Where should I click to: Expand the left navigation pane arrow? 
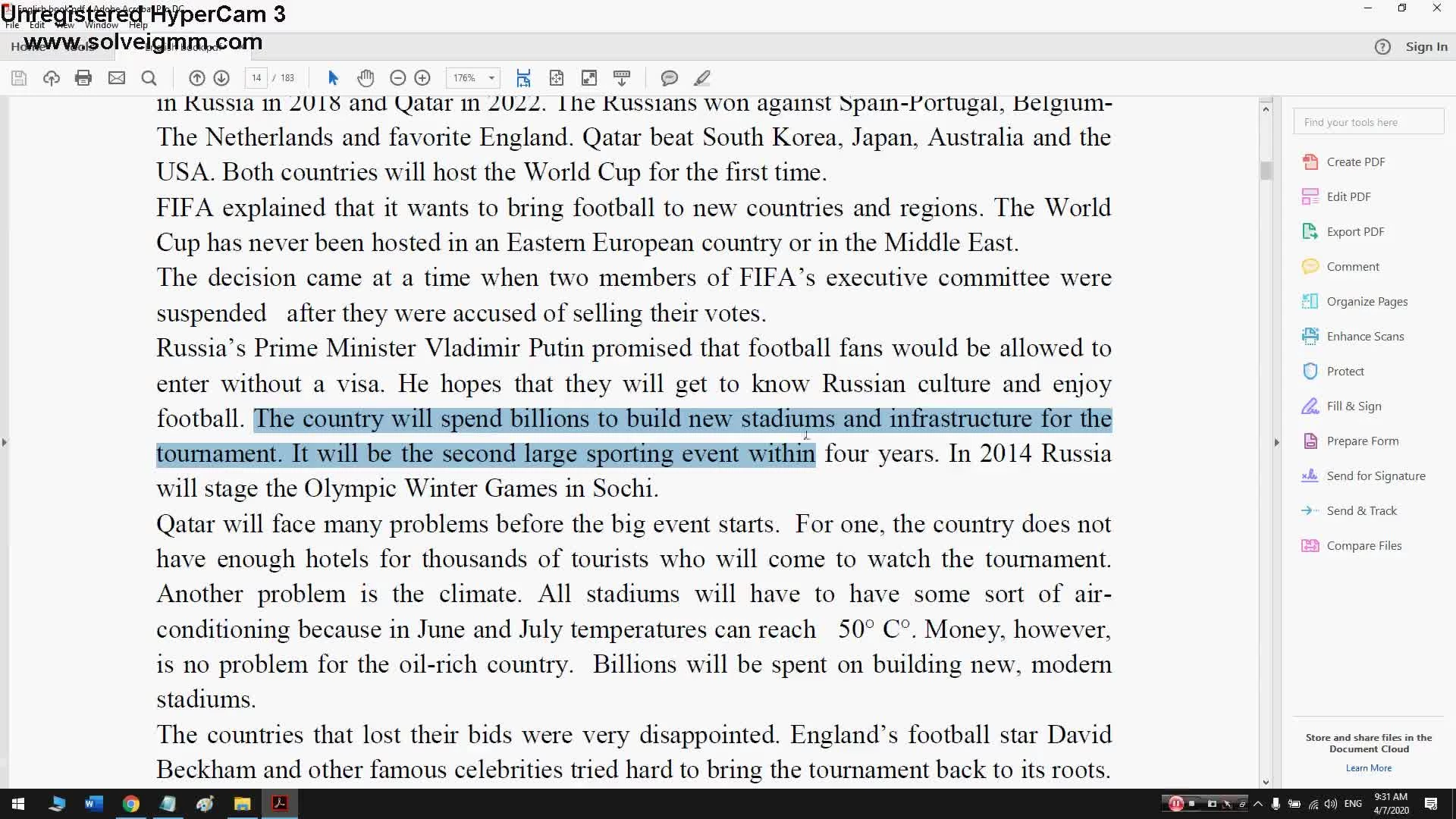[5, 442]
